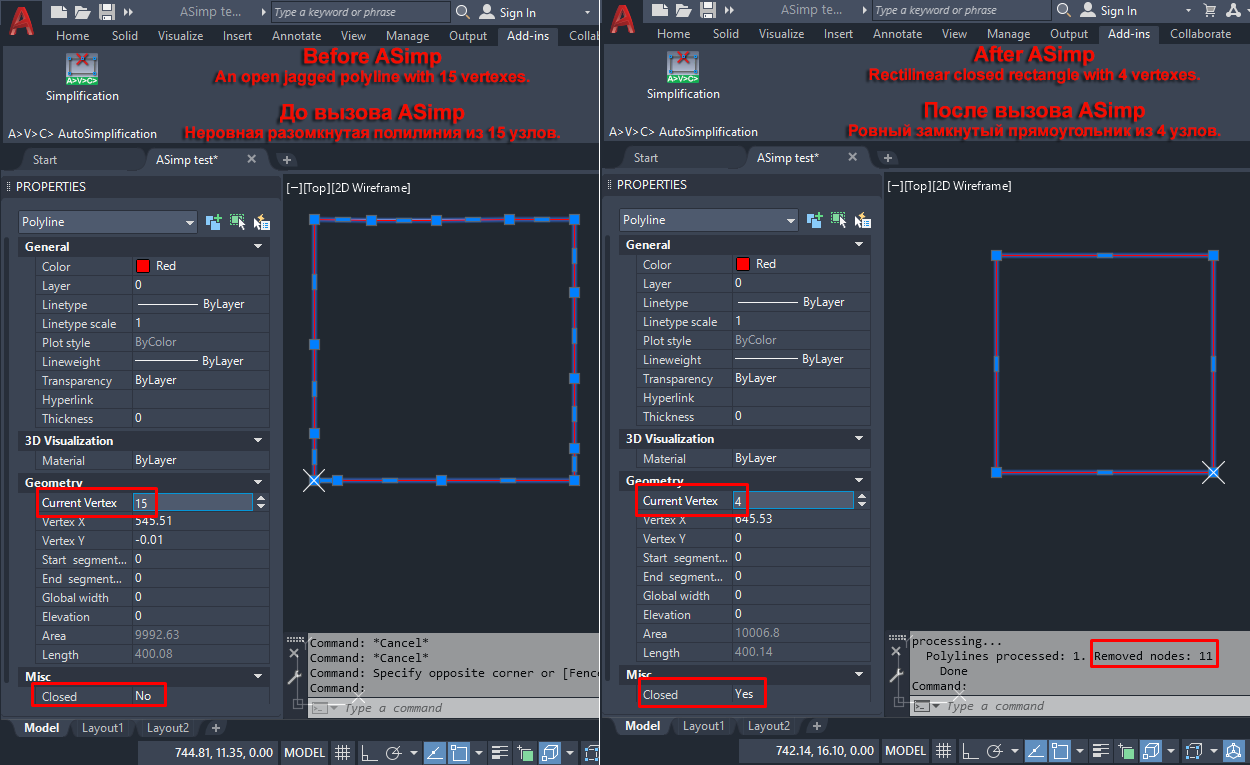This screenshot has width=1250, height=765.
Task: Click shopping cart icon in right window
Action: pos(1211,11)
